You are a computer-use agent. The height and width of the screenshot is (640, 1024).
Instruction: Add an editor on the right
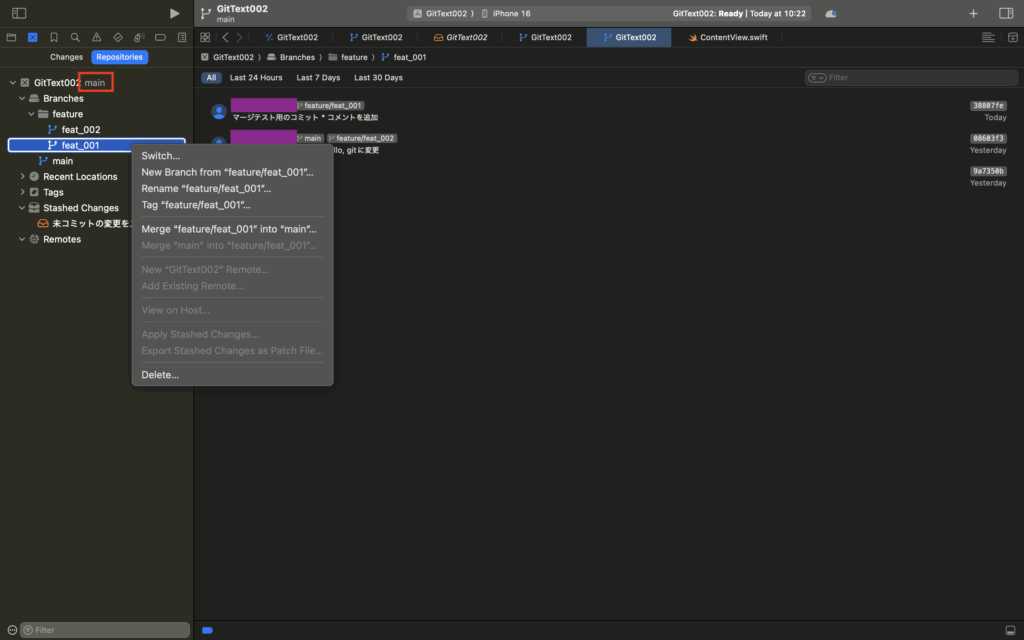tap(1013, 37)
